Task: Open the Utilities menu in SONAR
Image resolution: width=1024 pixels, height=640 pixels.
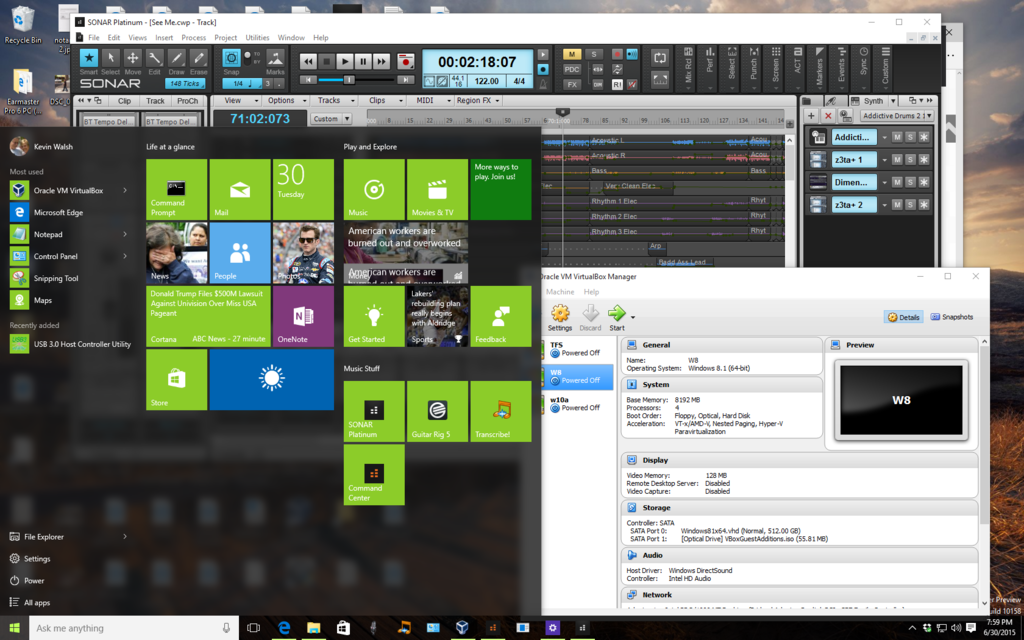Action: pos(257,38)
